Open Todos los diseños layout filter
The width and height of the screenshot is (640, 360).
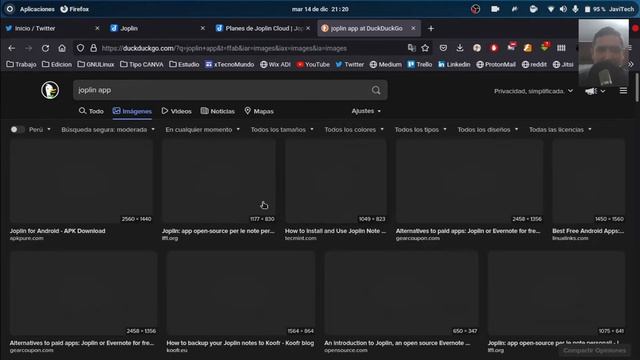[488, 129]
